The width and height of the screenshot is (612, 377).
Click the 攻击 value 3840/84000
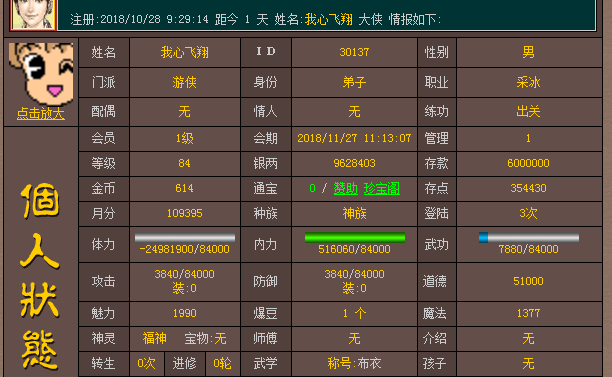(x=185, y=274)
